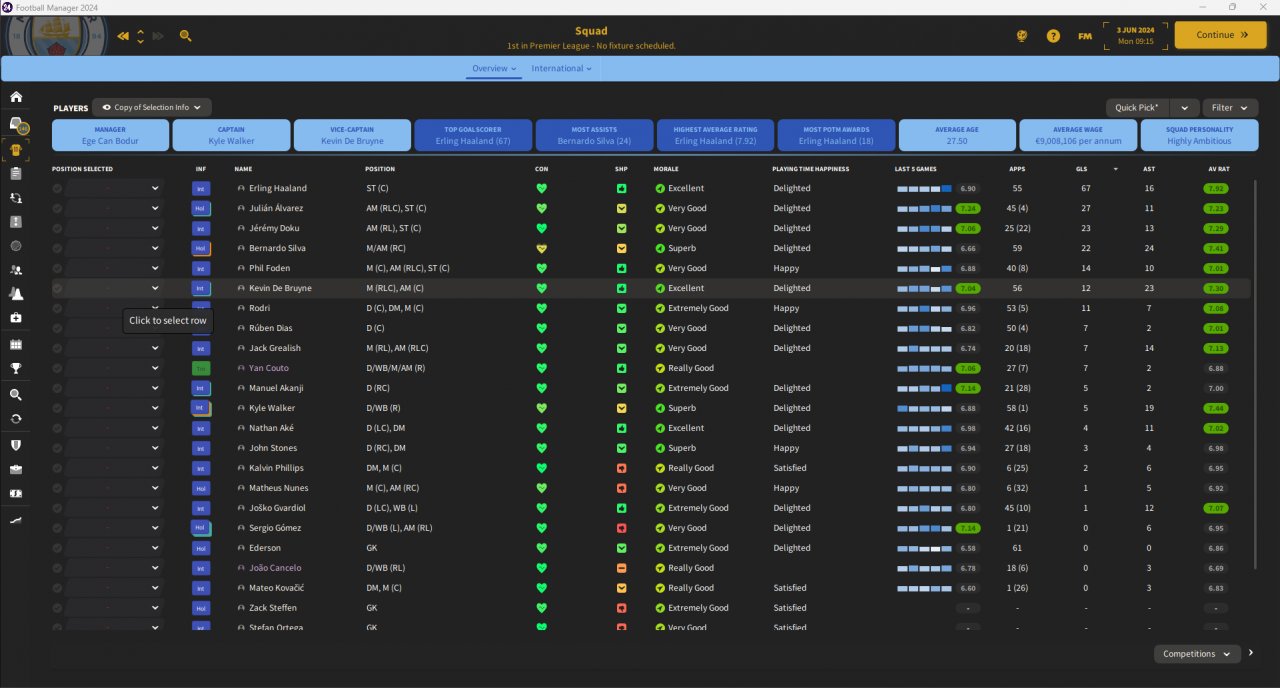The image size is (1280, 688).
Task: Open the world globe icon in top bar
Action: [1022, 35]
